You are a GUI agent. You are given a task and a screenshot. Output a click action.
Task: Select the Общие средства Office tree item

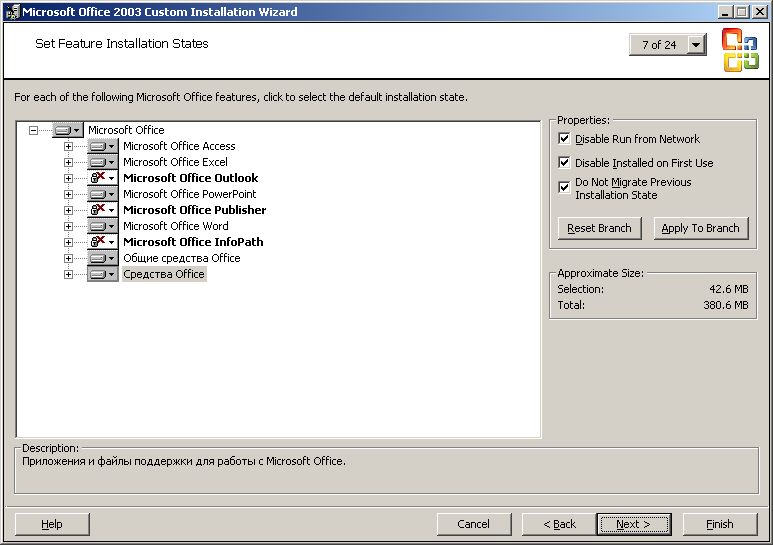click(x=181, y=258)
